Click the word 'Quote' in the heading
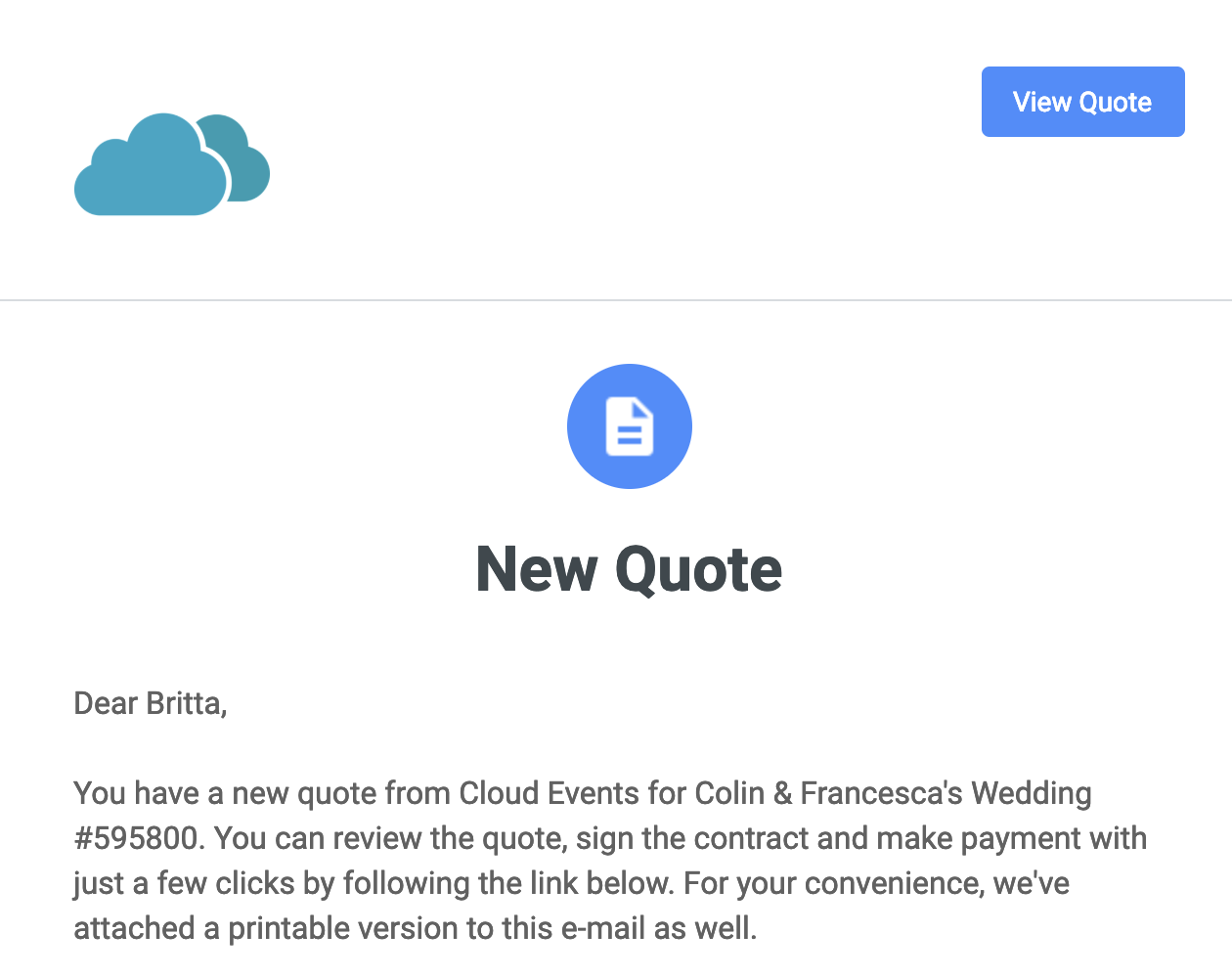Viewport: 1232px width, 978px height. tap(698, 569)
